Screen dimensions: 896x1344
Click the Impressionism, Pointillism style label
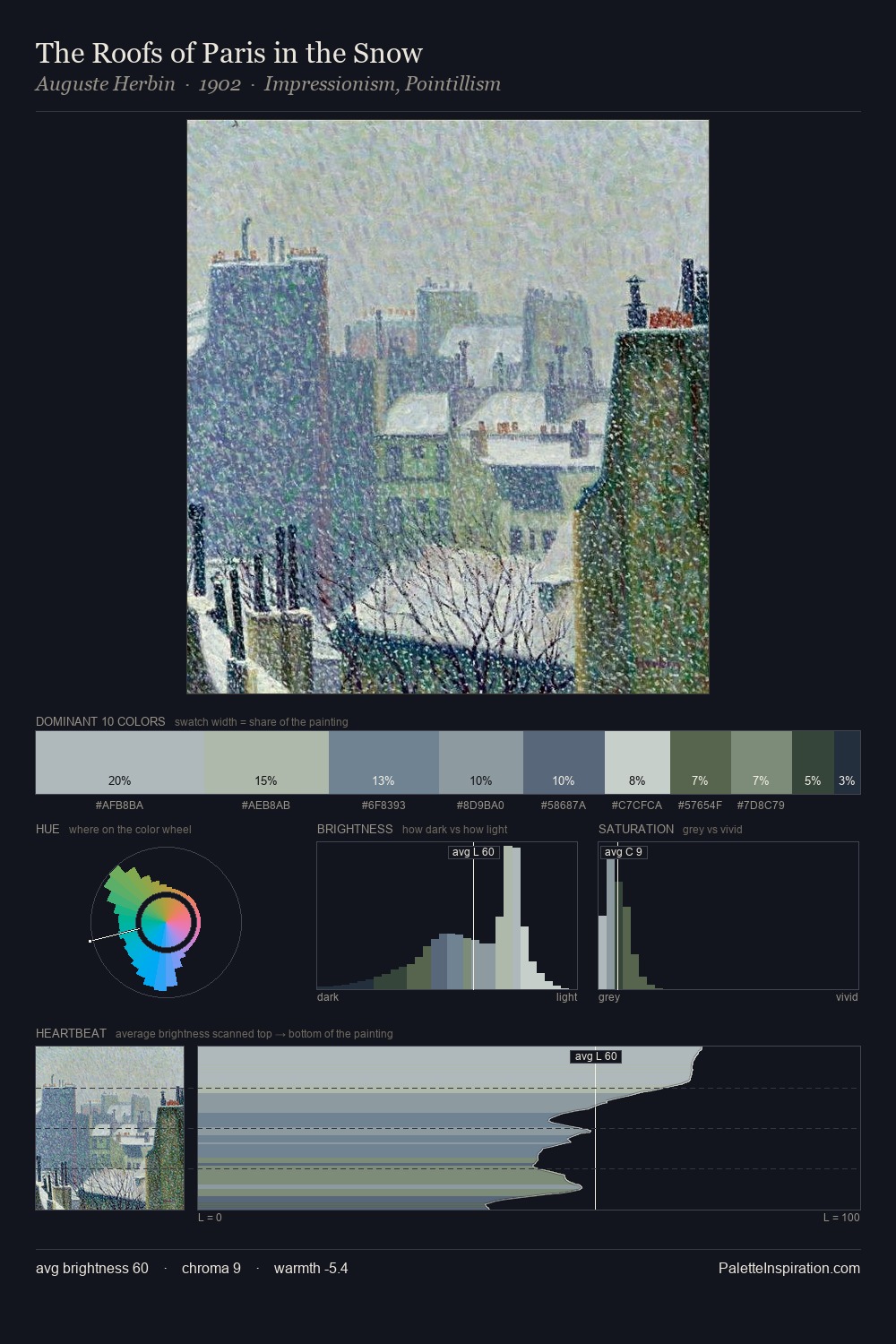point(383,84)
